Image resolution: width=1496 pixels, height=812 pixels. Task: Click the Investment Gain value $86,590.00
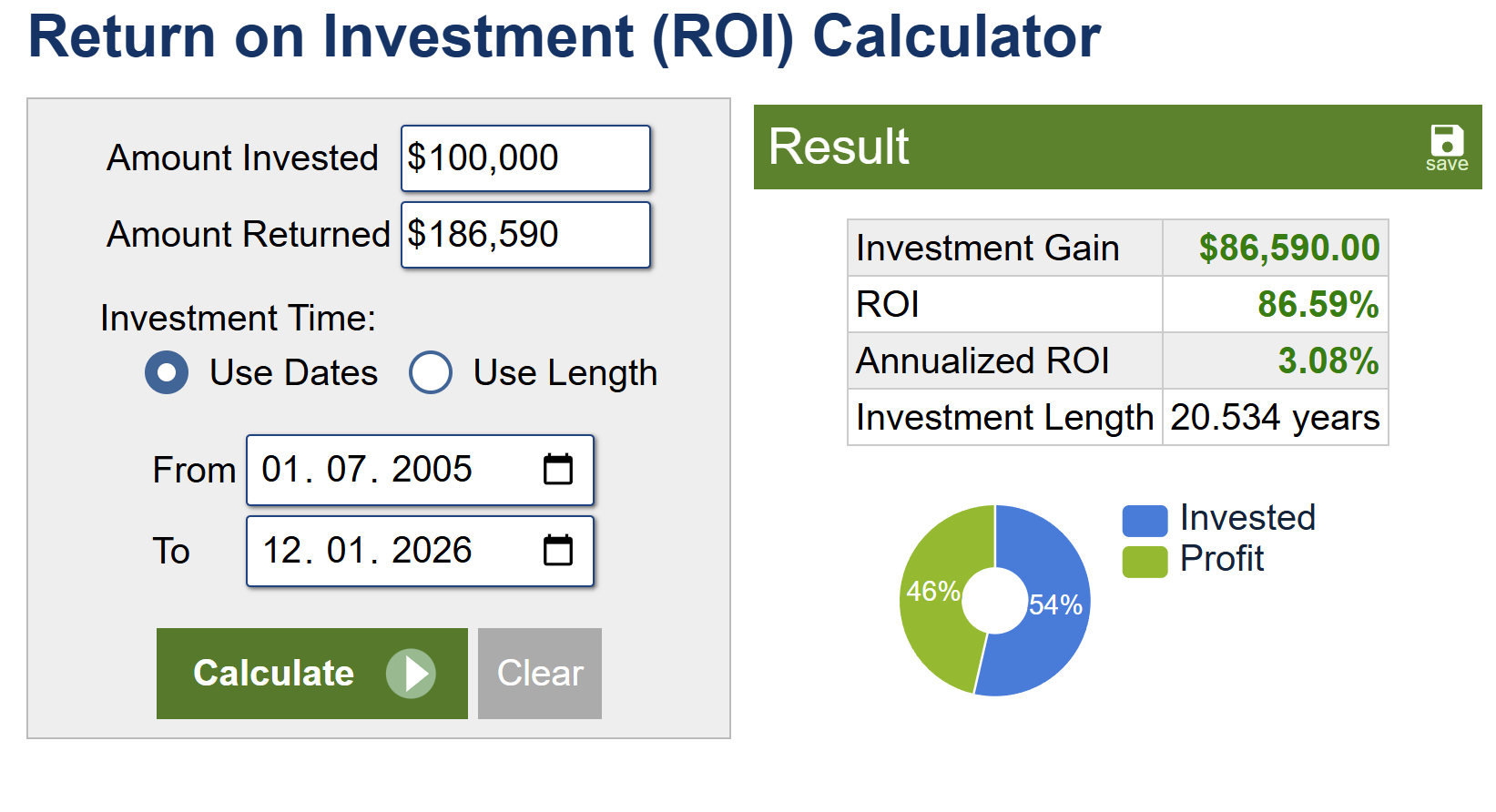pos(1288,248)
